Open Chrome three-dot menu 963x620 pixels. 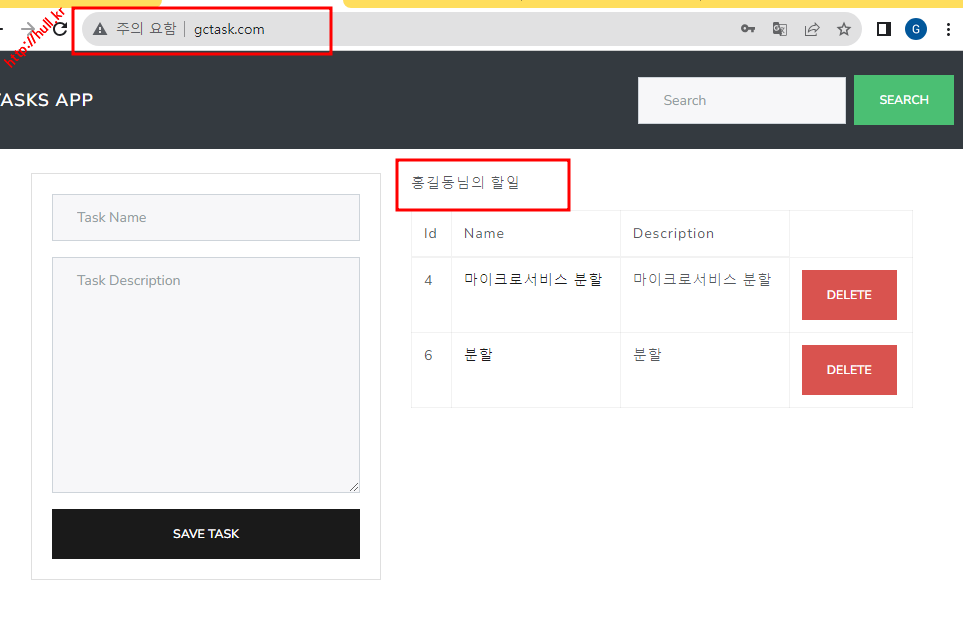[x=948, y=29]
